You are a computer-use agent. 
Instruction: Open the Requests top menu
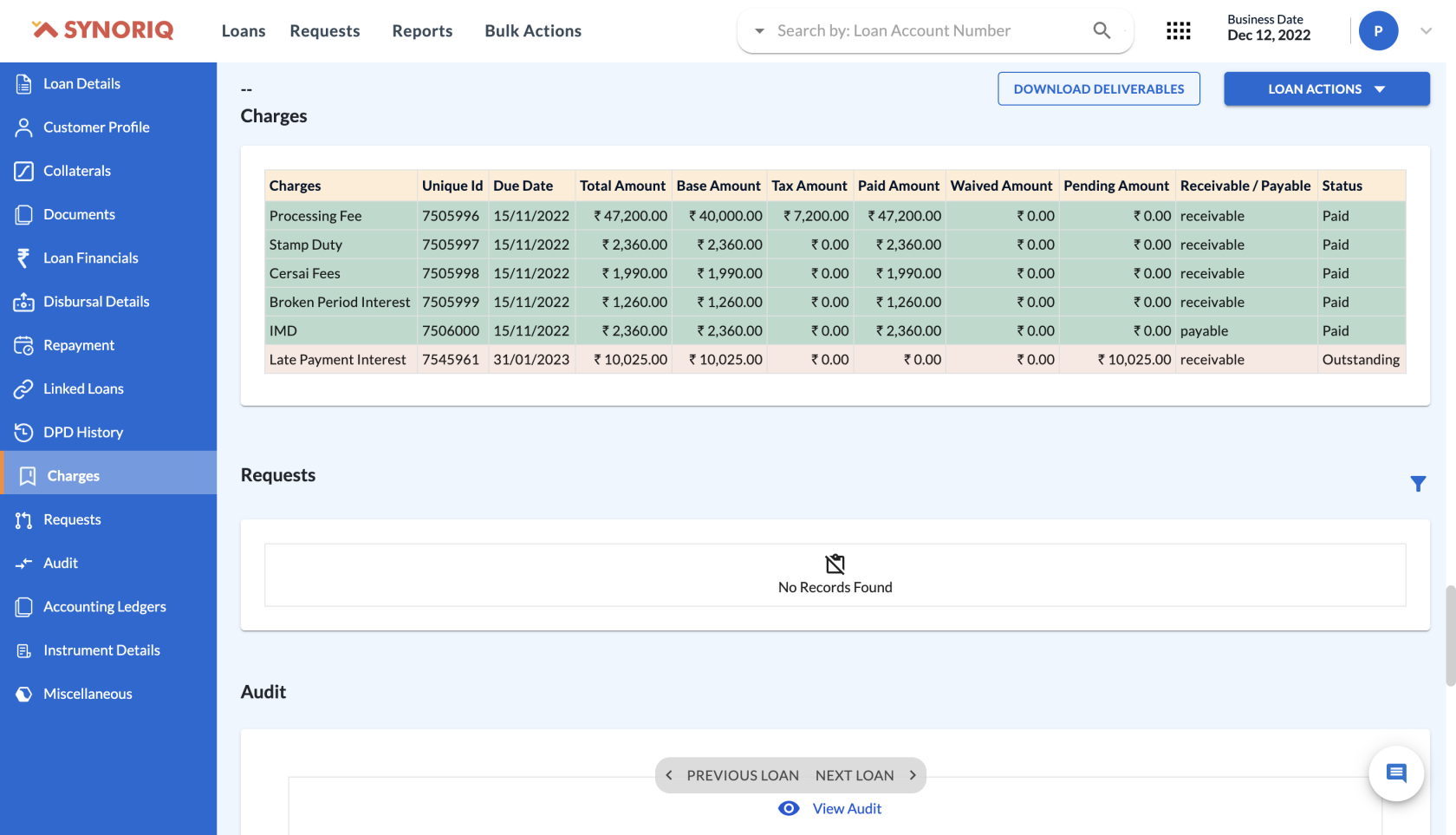coord(325,30)
